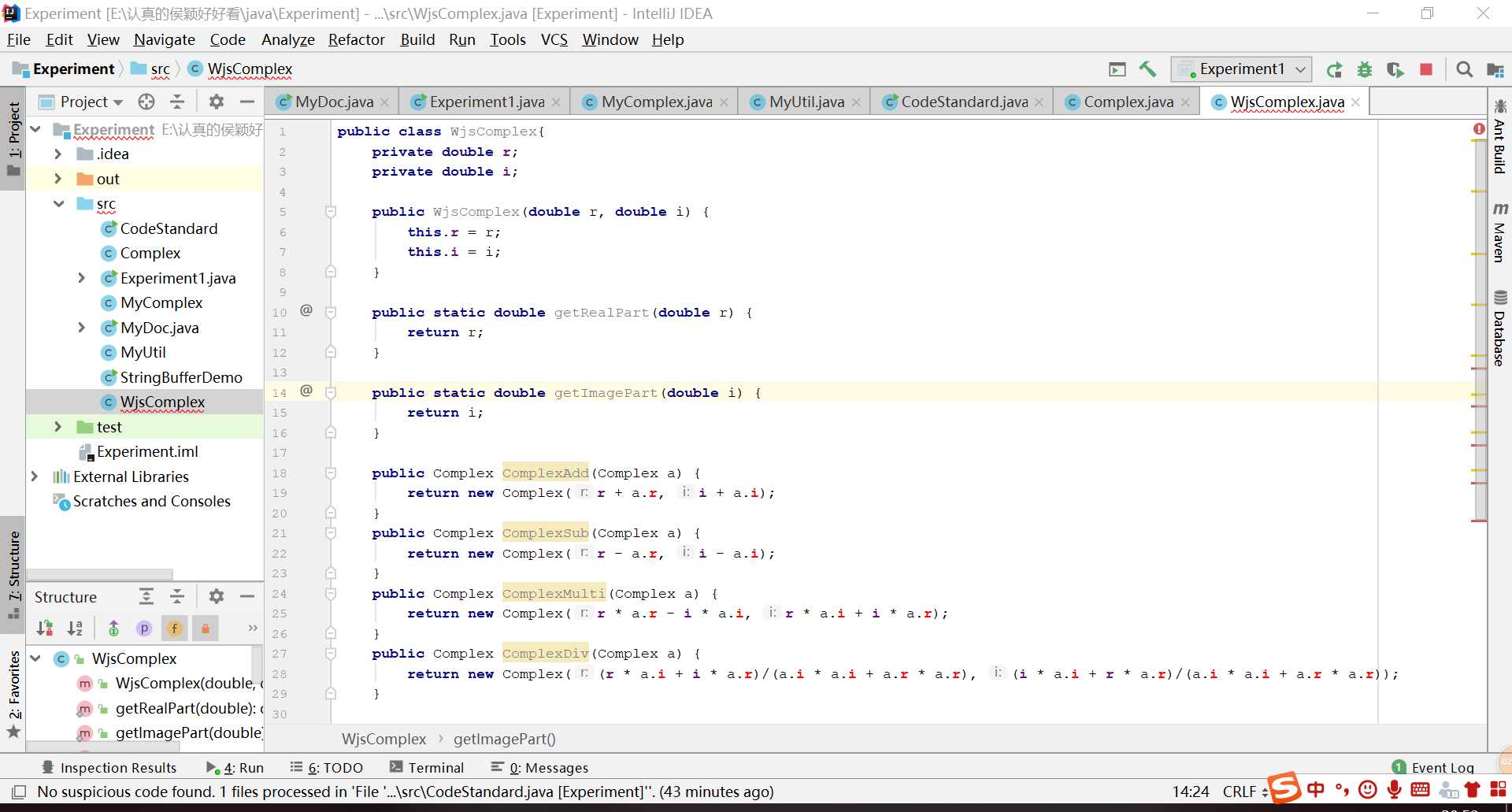Click the error stripe marker bar on editor right
The height and width of the screenshot is (812, 1512).
(1479, 331)
